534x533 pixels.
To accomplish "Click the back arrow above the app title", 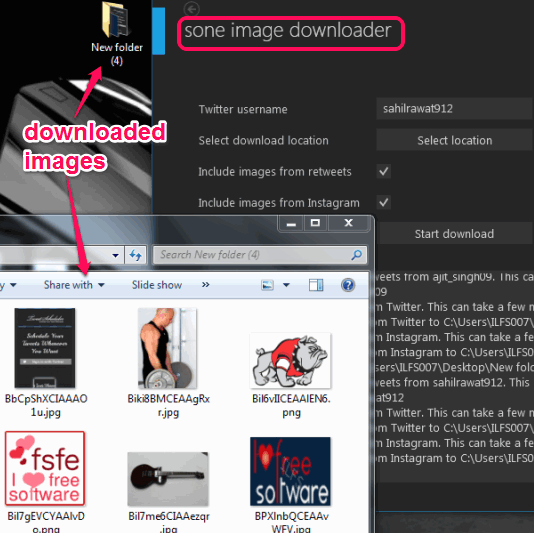I will point(192,9).
